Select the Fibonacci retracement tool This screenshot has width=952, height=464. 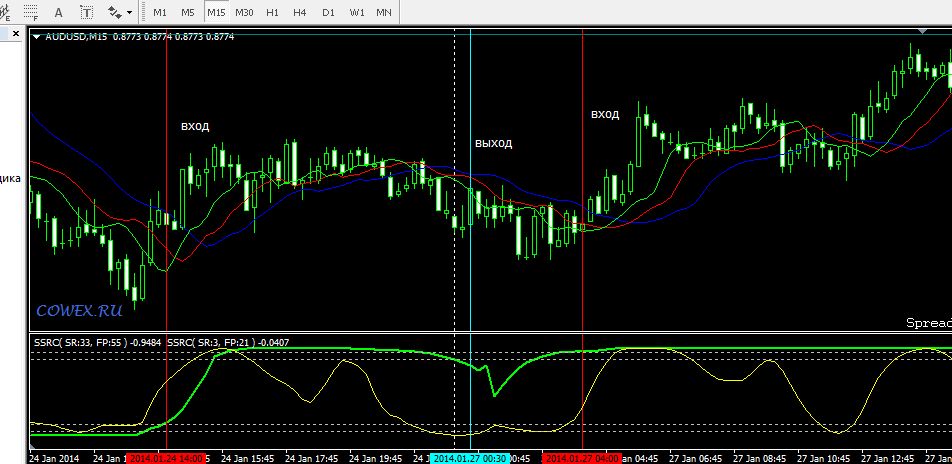pyautogui.click(x=32, y=12)
